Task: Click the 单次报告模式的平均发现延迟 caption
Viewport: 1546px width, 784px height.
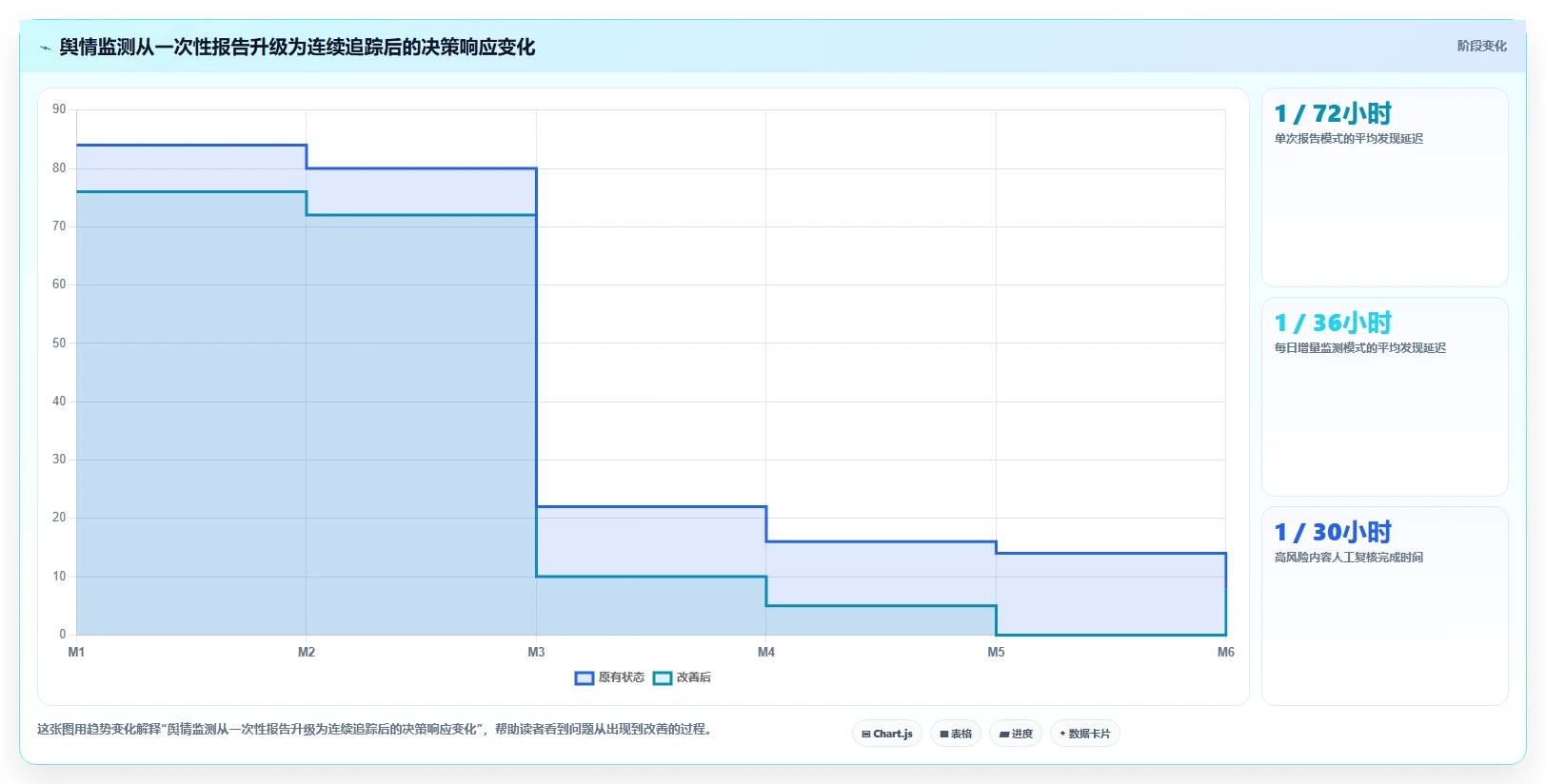Action: [1348, 139]
